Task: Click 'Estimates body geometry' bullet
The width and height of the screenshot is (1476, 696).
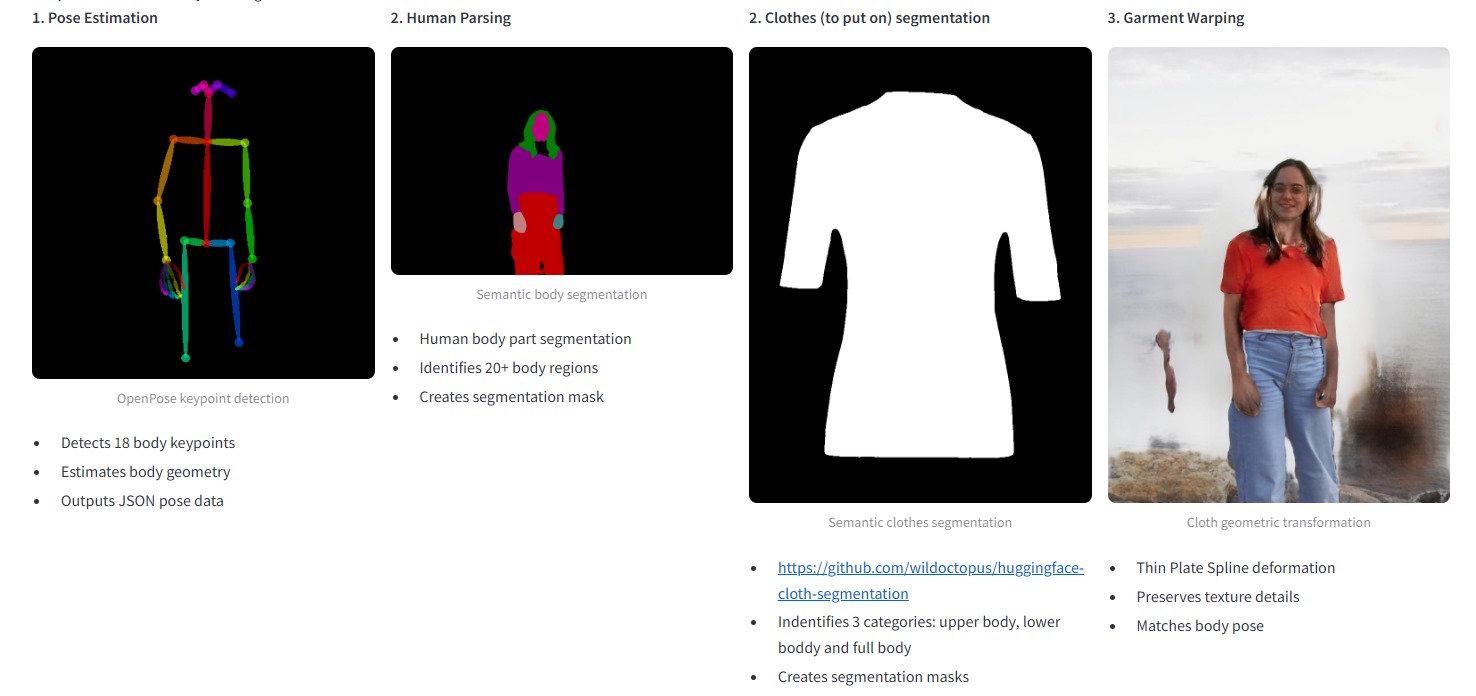Action: click(146, 472)
